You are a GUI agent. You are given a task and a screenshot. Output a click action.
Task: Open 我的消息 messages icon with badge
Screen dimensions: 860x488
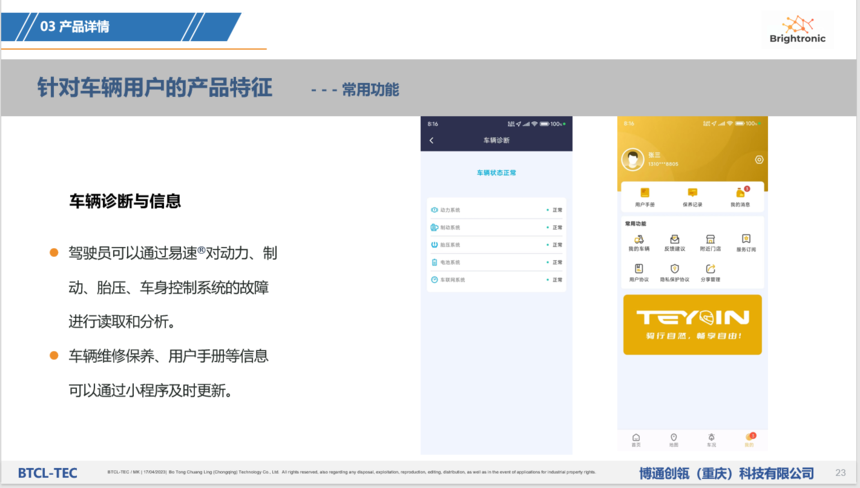tap(741, 192)
